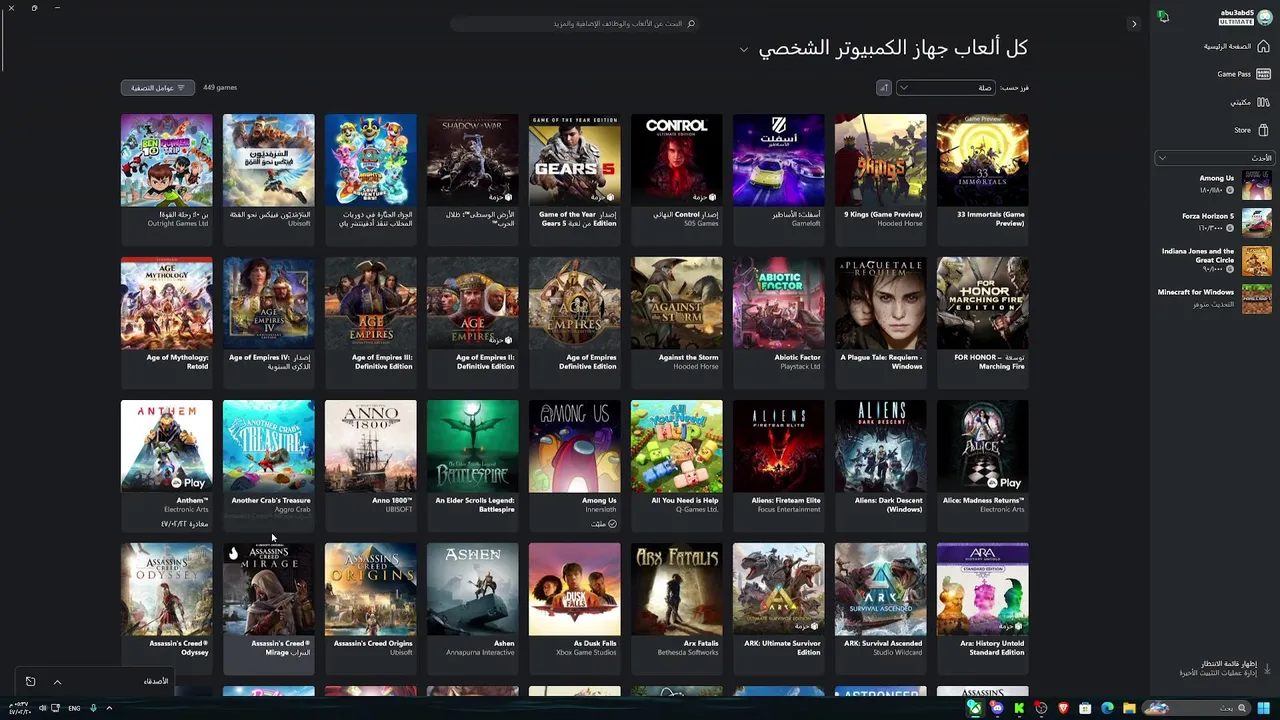Screen dimensions: 1280x720
Task: Click the game search field
Action: click(x=574, y=23)
